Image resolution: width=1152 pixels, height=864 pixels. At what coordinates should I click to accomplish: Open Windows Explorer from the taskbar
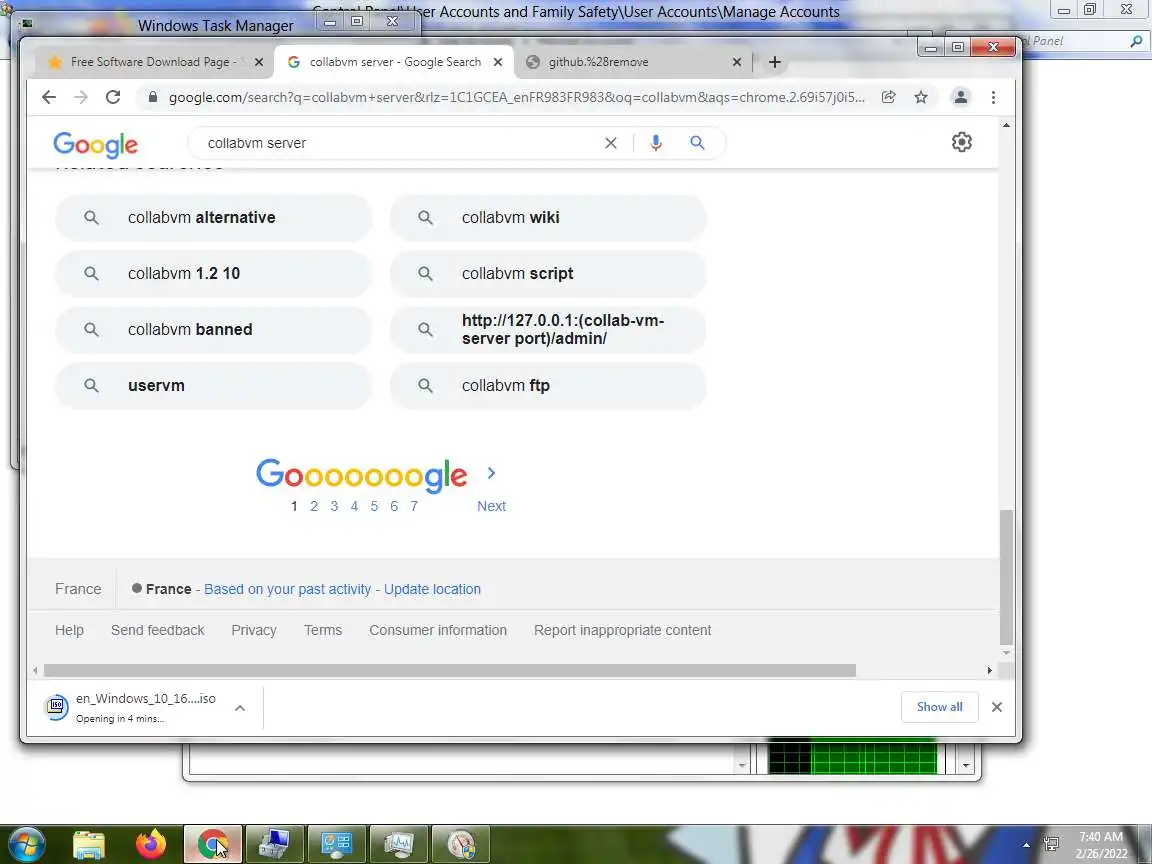[89, 844]
